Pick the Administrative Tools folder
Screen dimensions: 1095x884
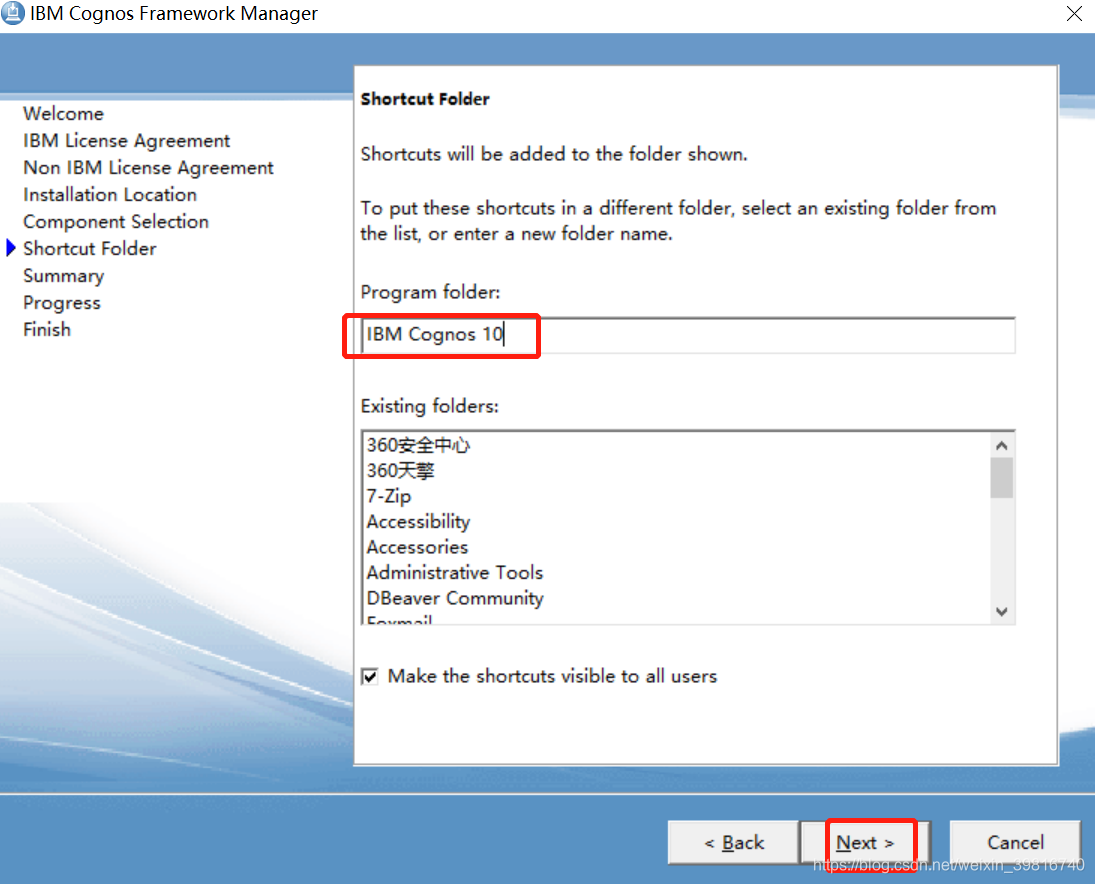(x=455, y=573)
